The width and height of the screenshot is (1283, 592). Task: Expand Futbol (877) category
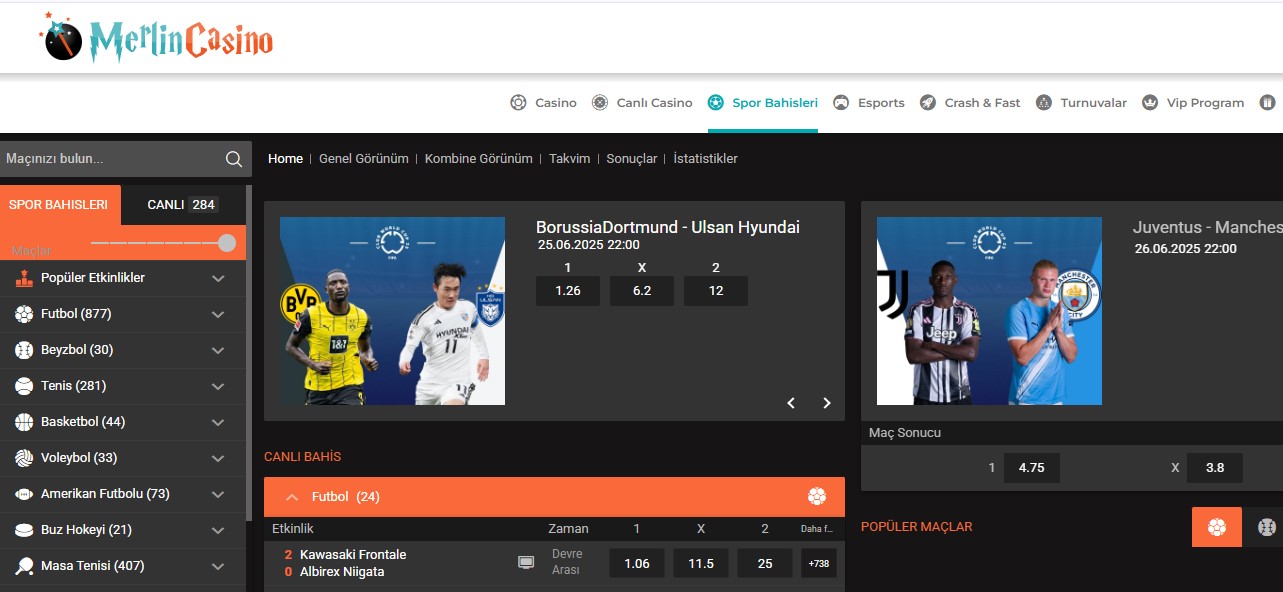tap(218, 314)
